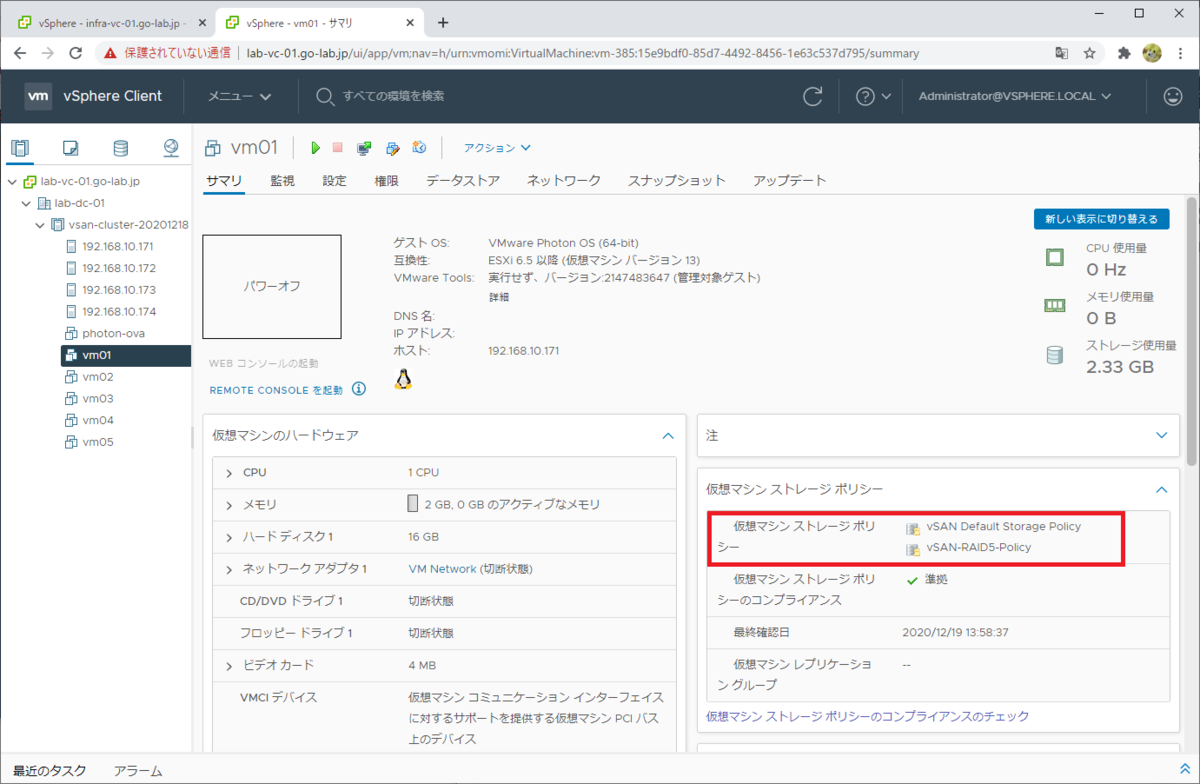The height and width of the screenshot is (784, 1200).
Task: Switch to the スナップショット tab
Action: click(677, 180)
